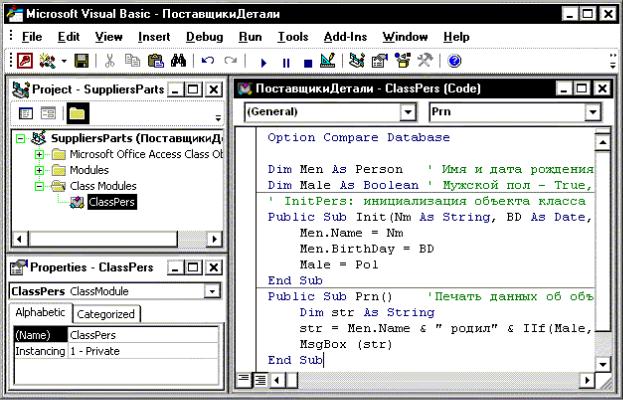
Task: Click code window scroll up arrow
Action: [x=603, y=142]
